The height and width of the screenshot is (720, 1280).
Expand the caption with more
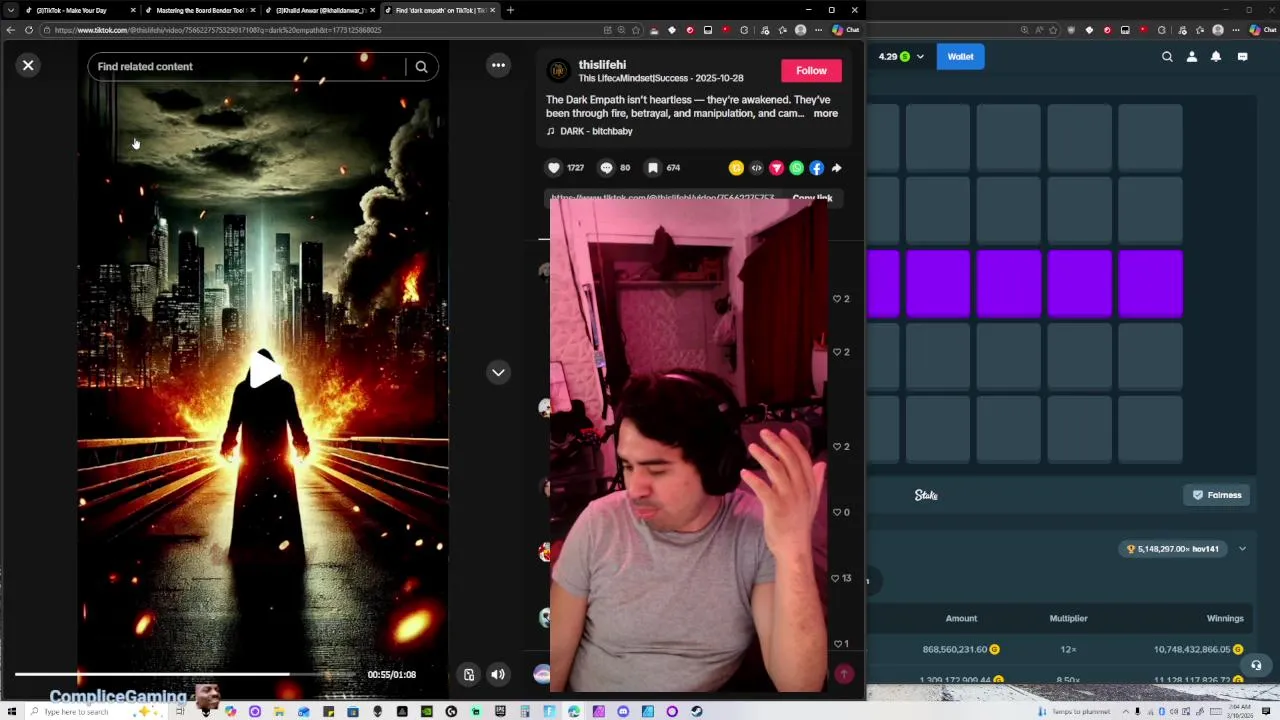[x=825, y=113]
